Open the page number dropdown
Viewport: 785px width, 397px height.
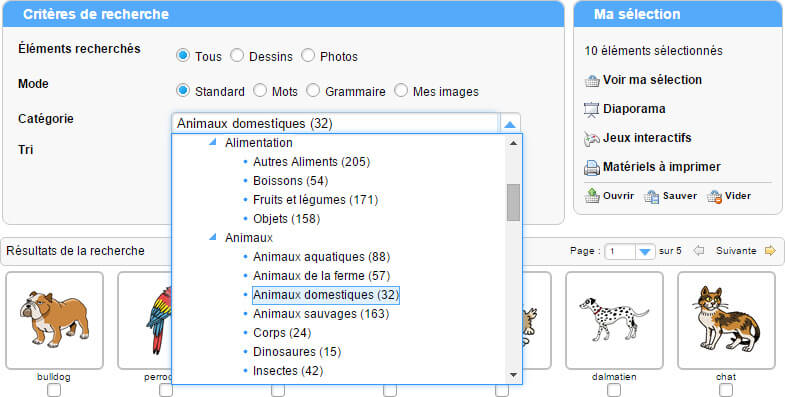pyautogui.click(x=645, y=251)
